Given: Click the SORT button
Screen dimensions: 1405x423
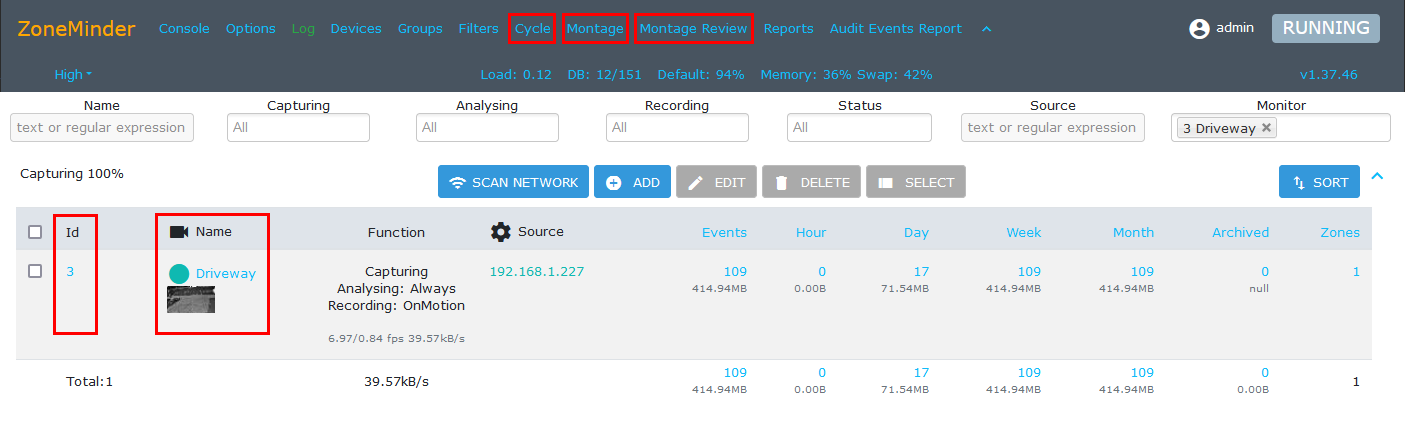Looking at the screenshot, I should pos(1319,182).
